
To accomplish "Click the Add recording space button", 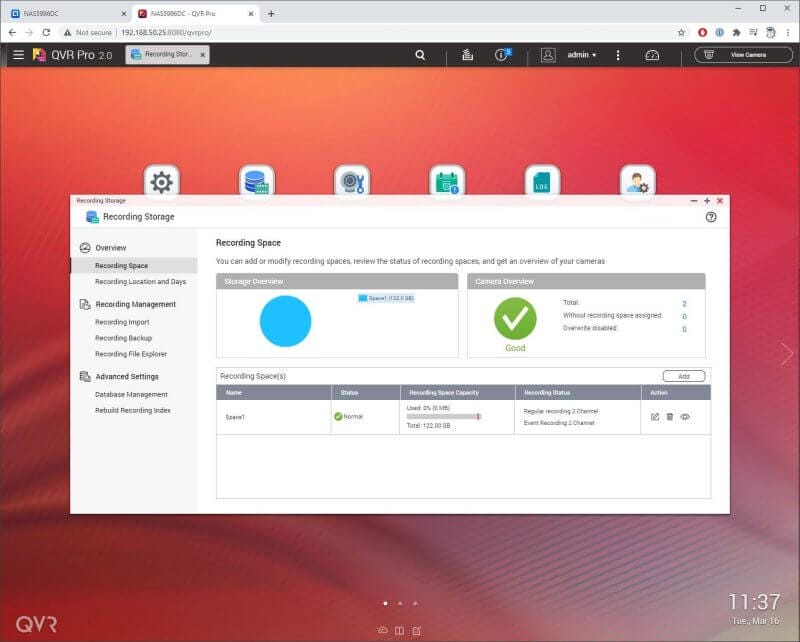I will 683,376.
